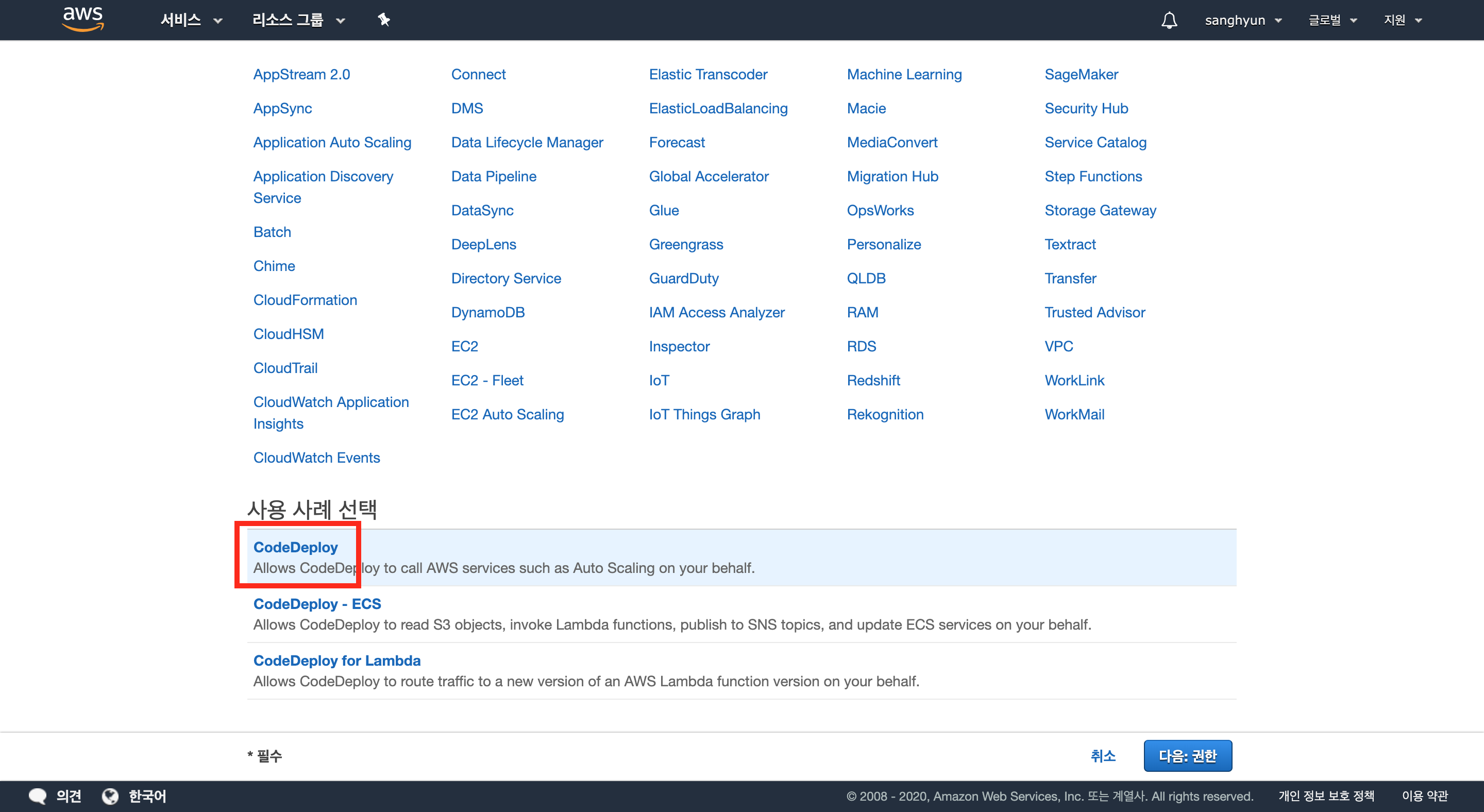
Task: Click the 취소 cancel link
Action: 1103,755
